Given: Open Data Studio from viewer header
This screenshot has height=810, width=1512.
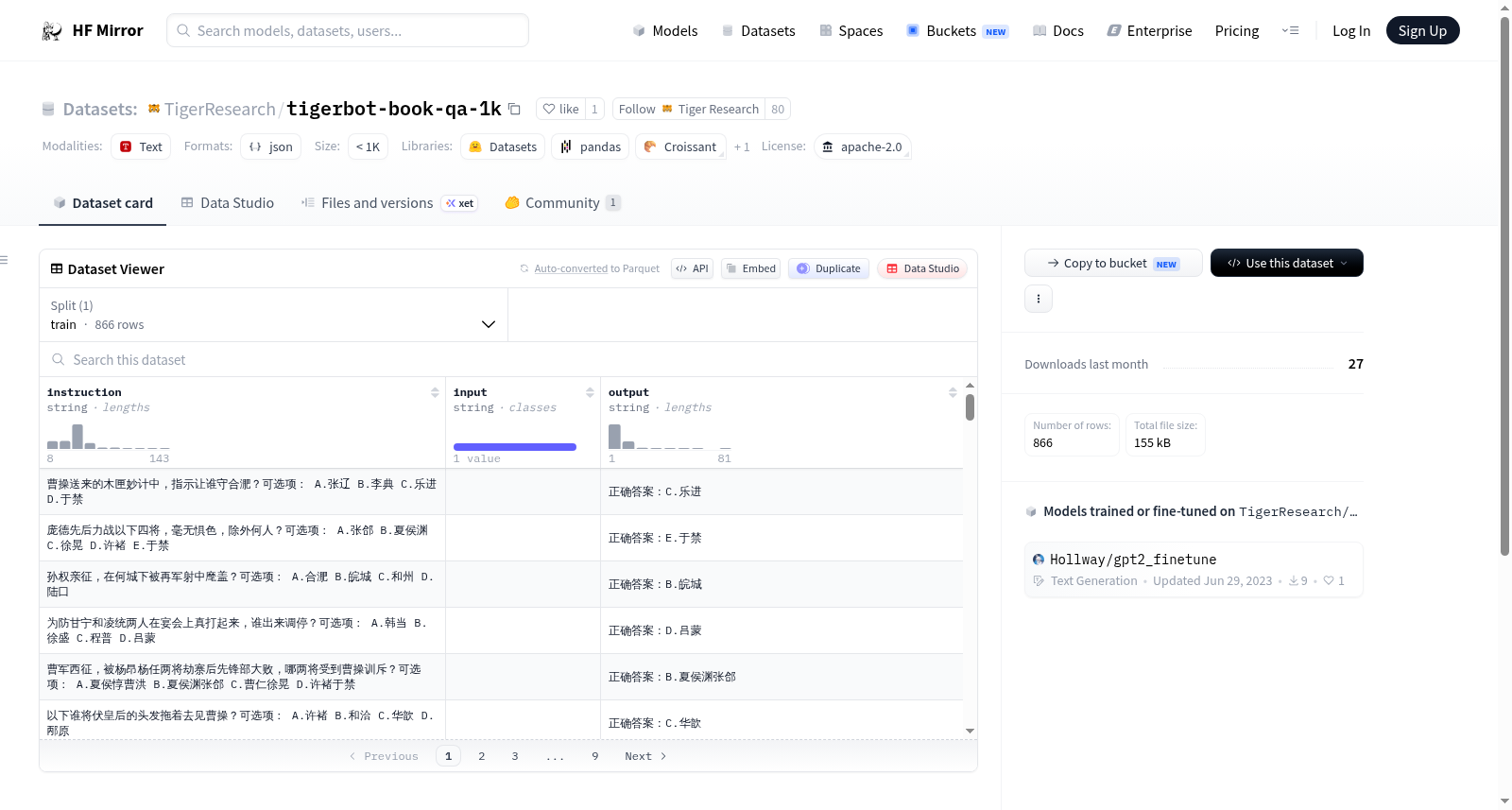Looking at the screenshot, I should tap(922, 268).
